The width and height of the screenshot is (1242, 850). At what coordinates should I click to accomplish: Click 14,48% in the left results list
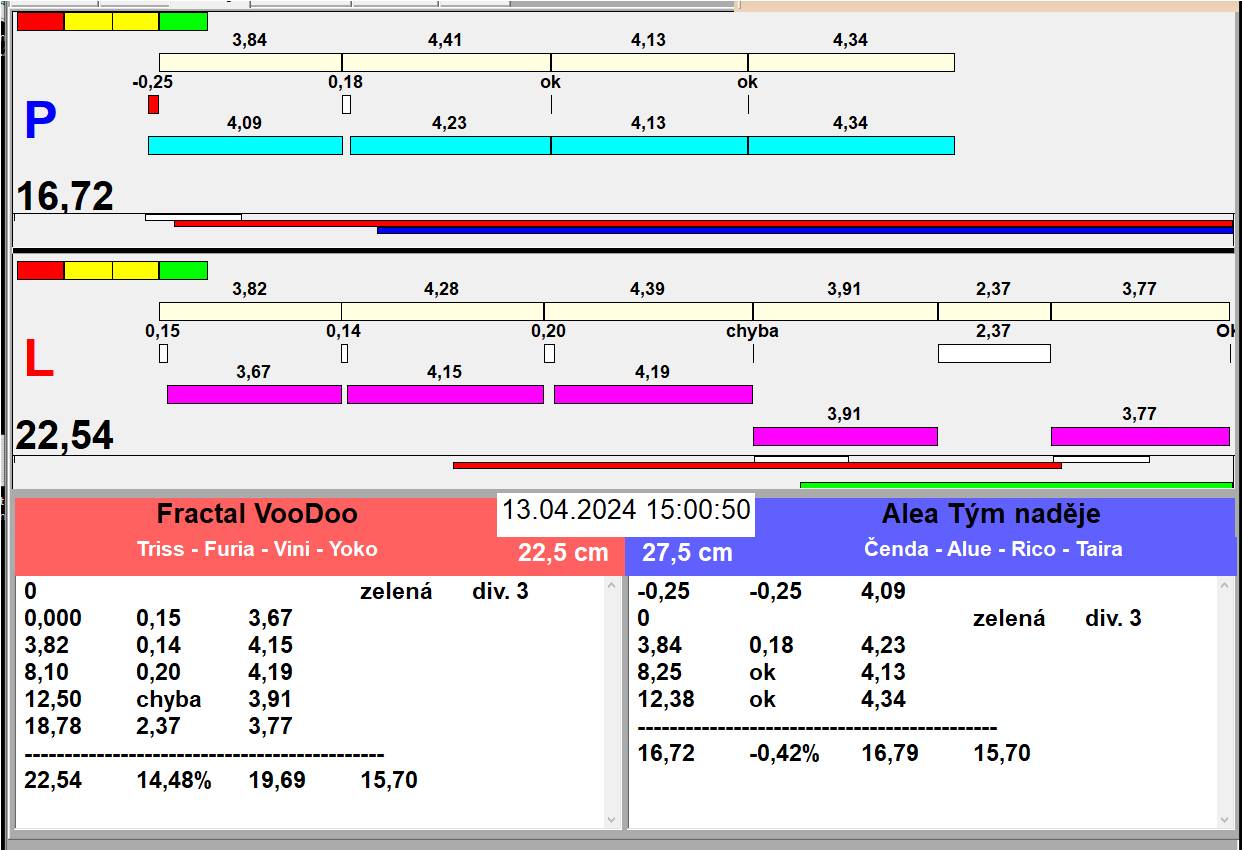pyautogui.click(x=173, y=781)
